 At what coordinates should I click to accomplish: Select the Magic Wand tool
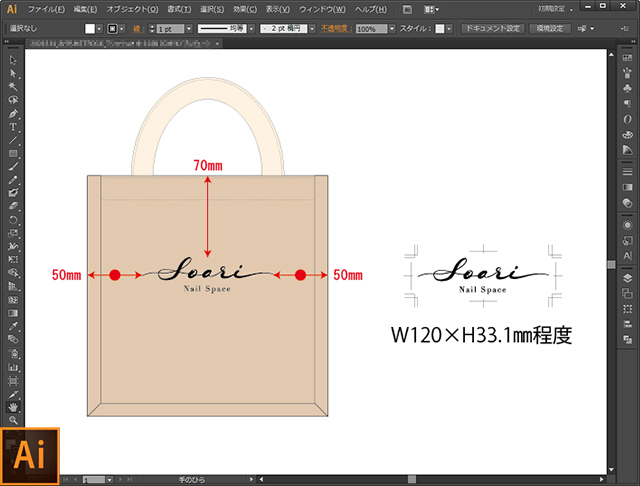13,87
